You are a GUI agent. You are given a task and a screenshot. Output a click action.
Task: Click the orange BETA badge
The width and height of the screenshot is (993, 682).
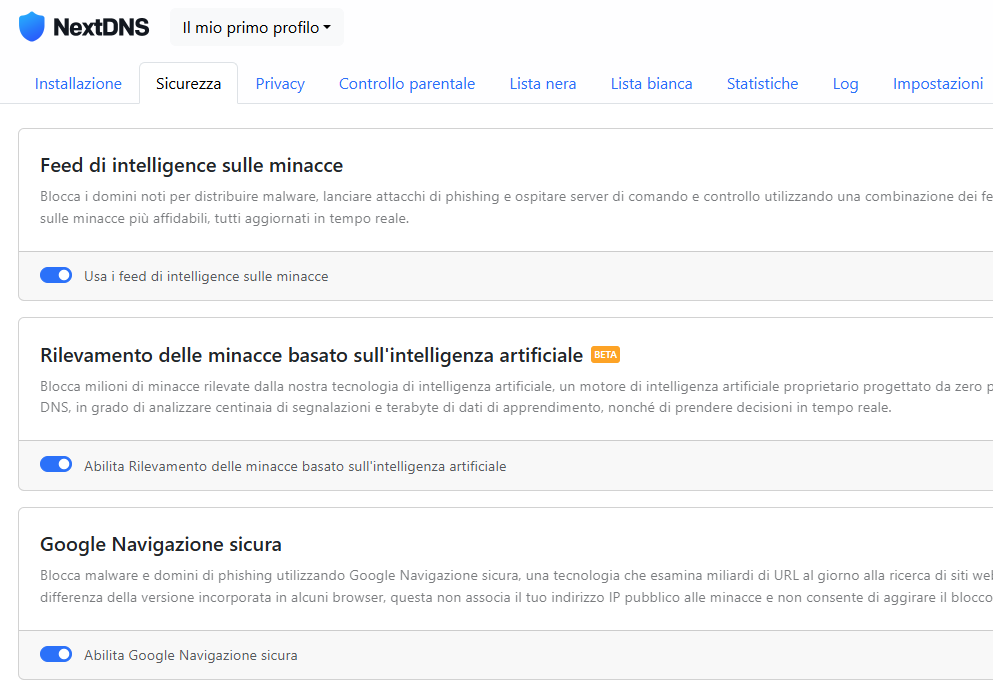pos(605,355)
